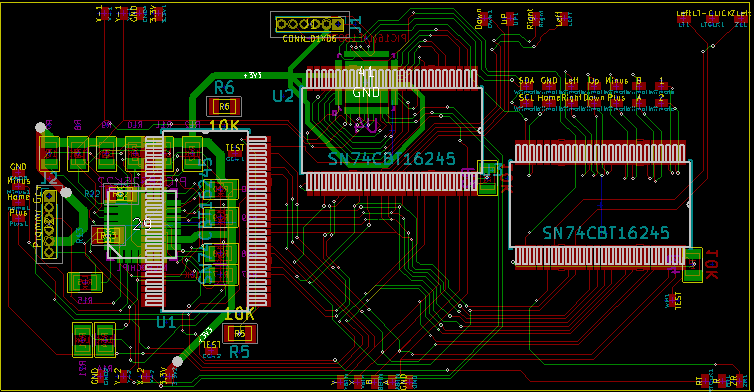Click the TEST pad beside the R6 10K
This screenshot has height=392, width=754.
pos(235,154)
